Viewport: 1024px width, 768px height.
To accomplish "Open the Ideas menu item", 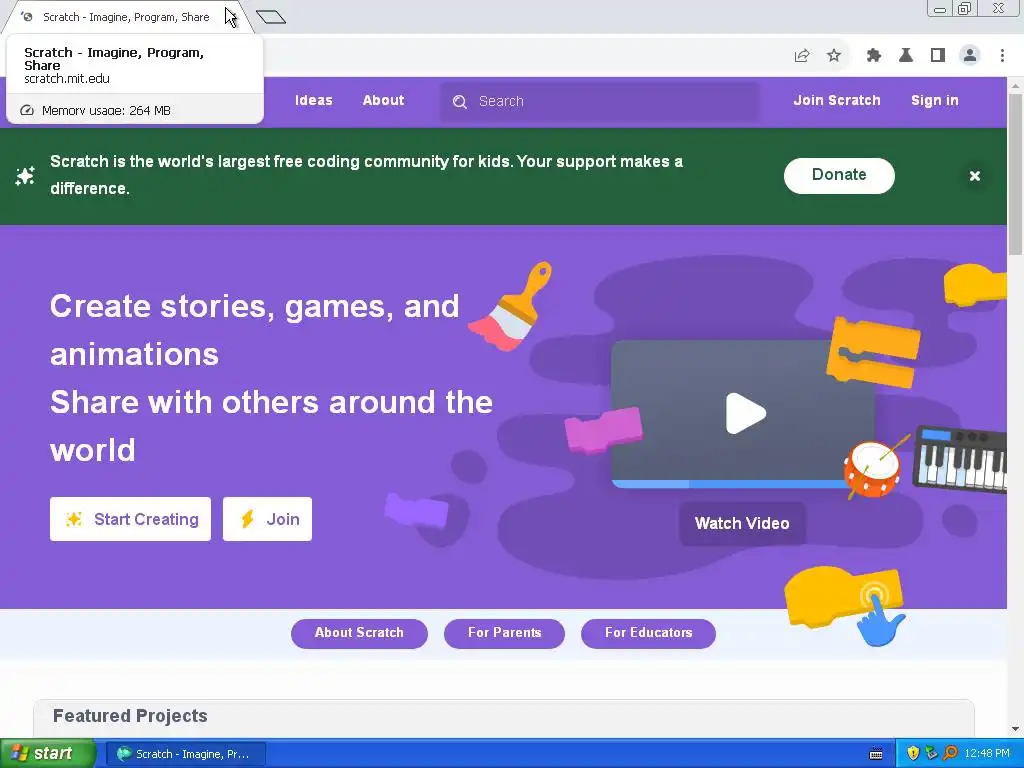I will [313, 101].
